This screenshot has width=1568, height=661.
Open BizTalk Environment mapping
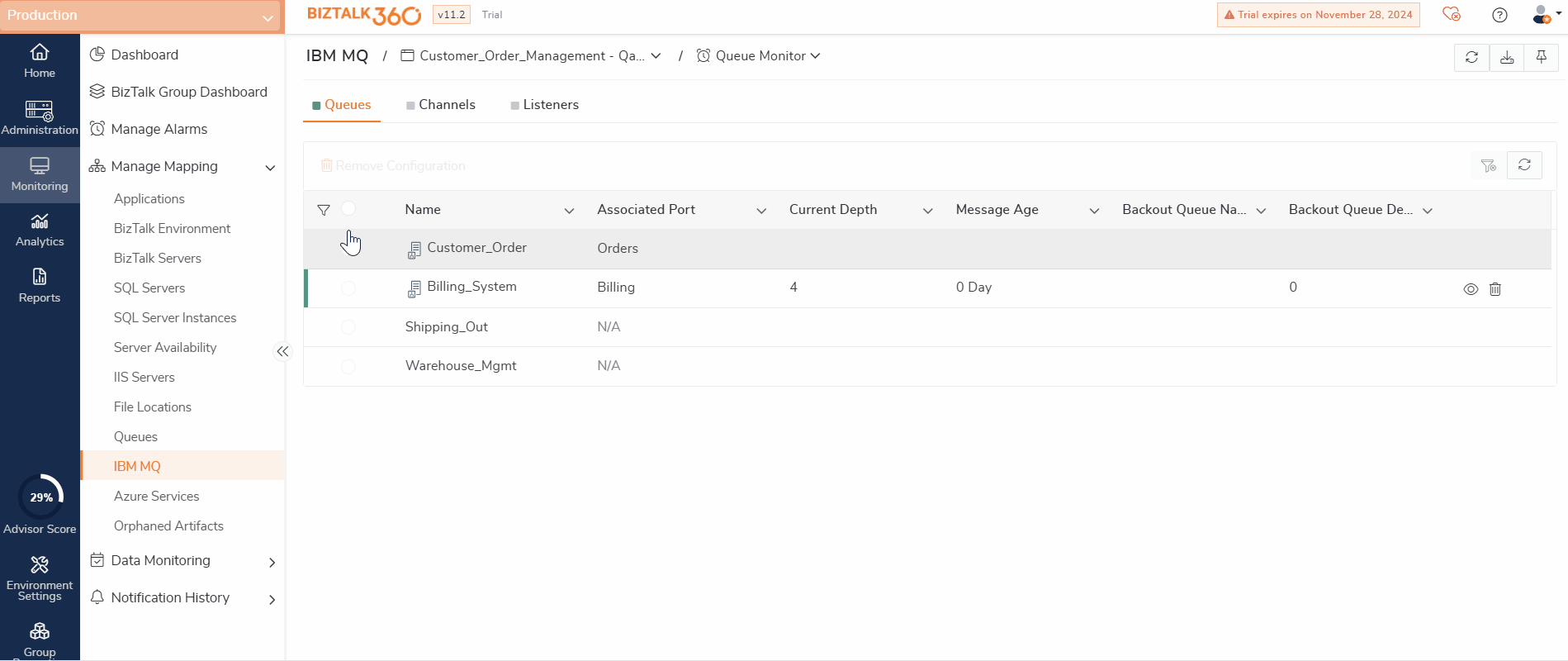(172, 229)
